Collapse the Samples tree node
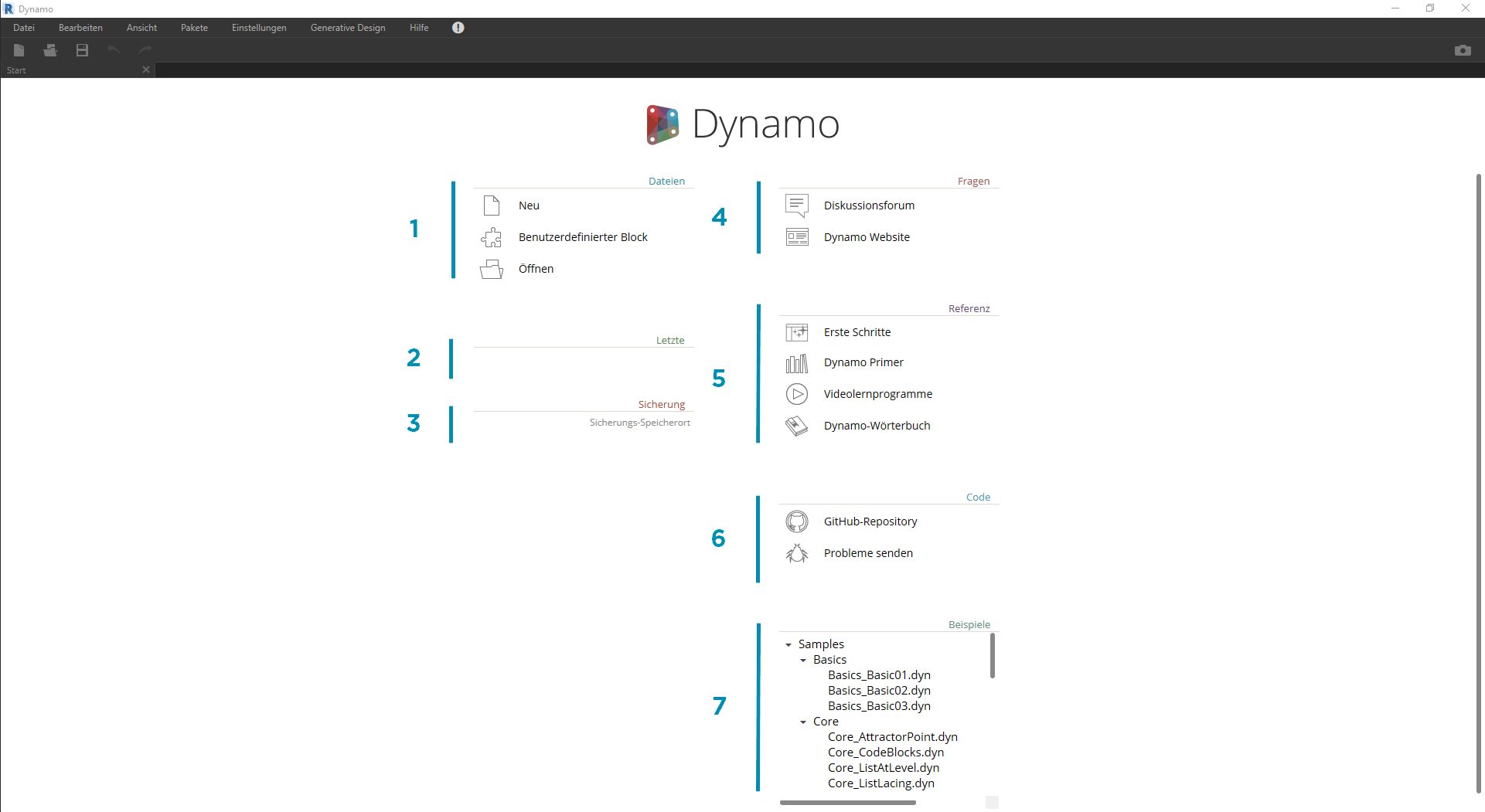The height and width of the screenshot is (812, 1485). tap(788, 644)
